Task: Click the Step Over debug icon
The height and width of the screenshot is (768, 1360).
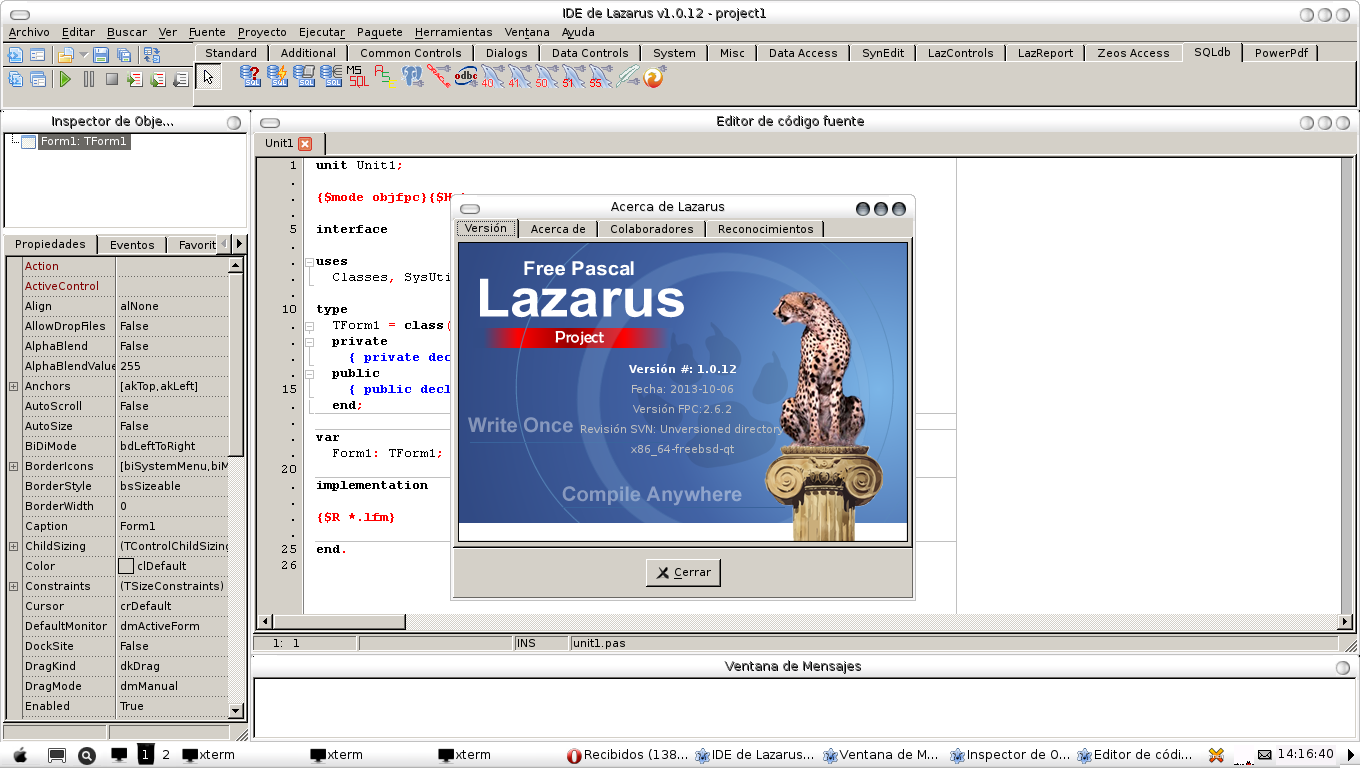Action: [158, 79]
